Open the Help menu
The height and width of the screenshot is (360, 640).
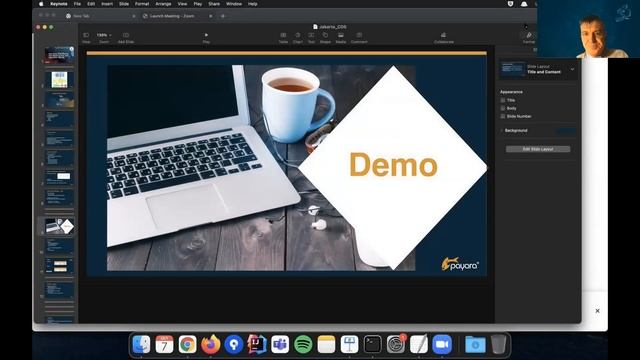(x=253, y=4)
